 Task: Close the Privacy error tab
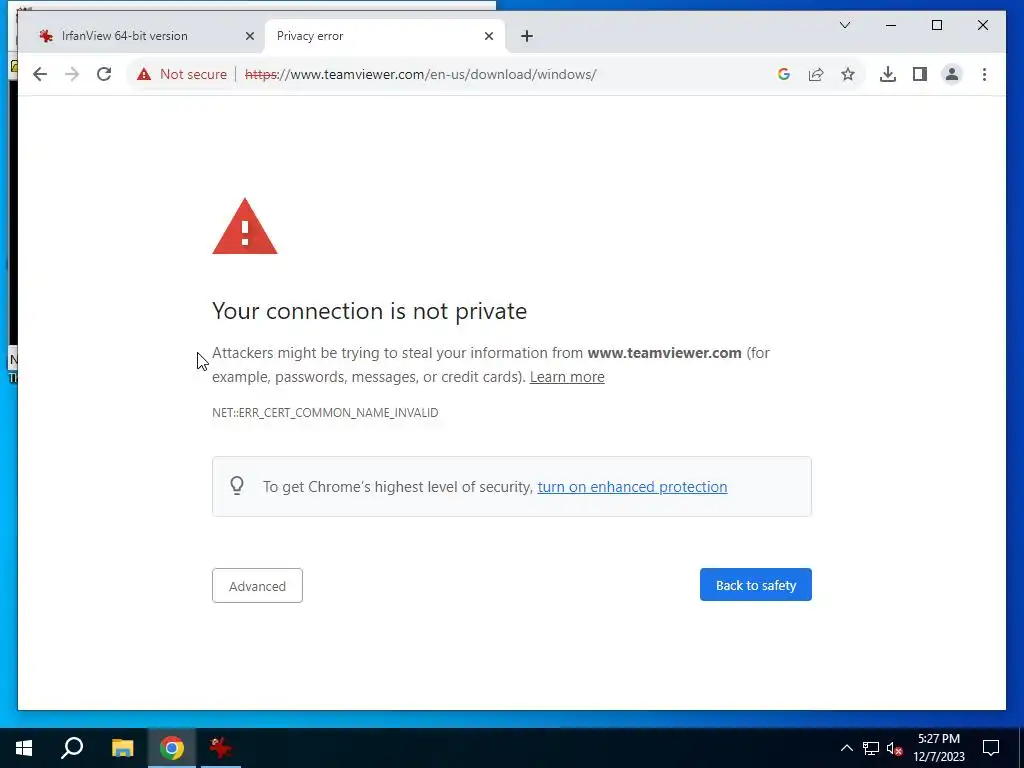click(488, 37)
